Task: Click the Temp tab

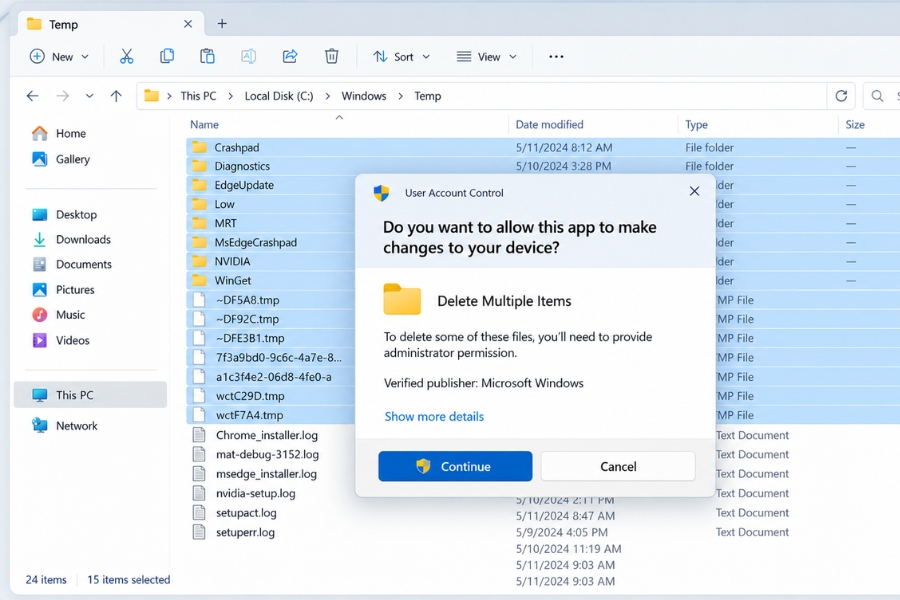Action: (x=112, y=24)
